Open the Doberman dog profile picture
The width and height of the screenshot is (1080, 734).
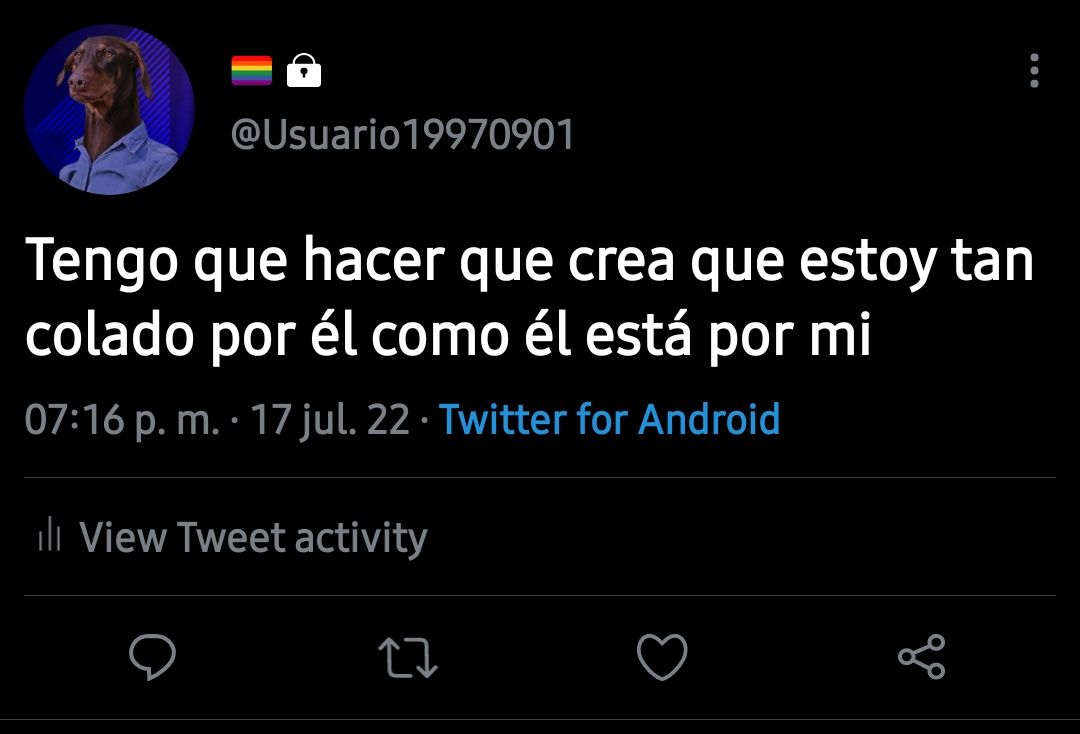click(110, 109)
